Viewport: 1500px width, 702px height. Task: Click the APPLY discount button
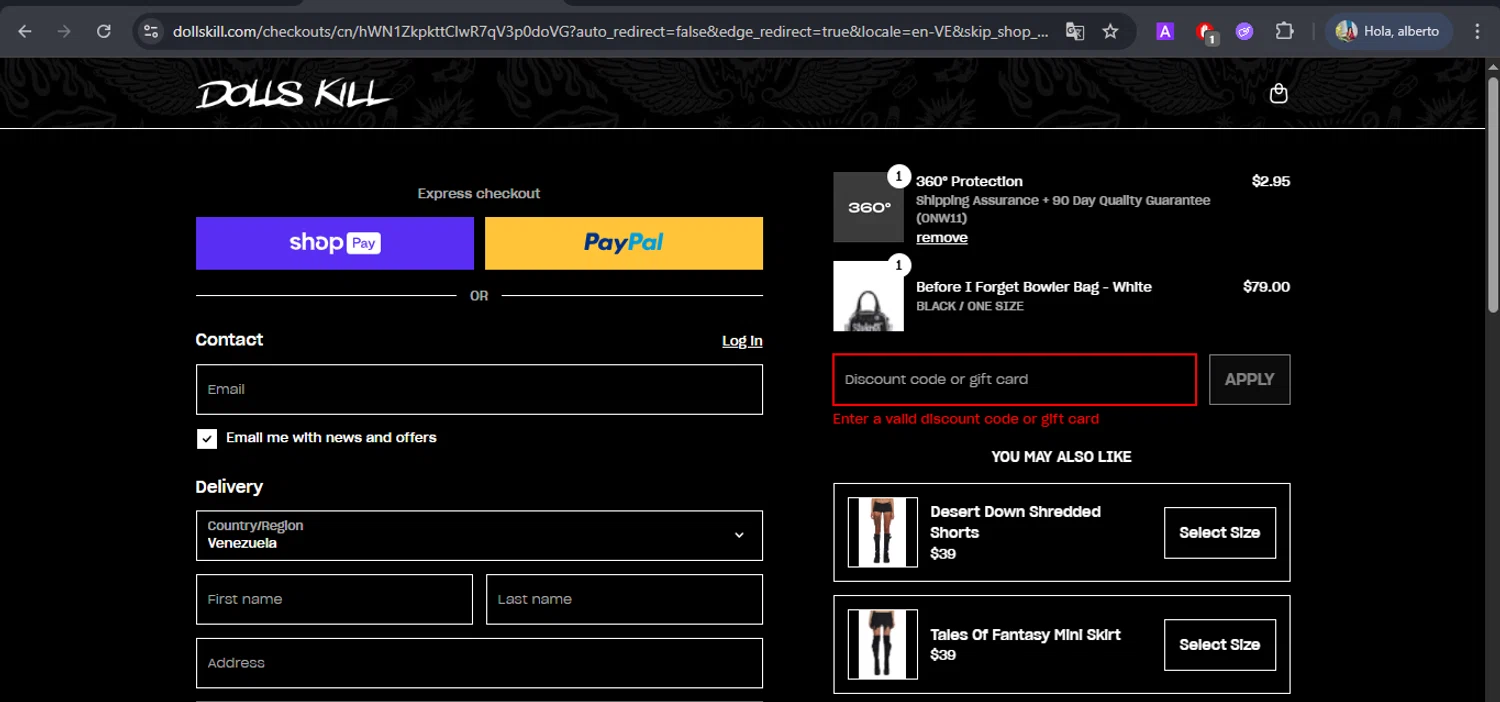coord(1250,379)
